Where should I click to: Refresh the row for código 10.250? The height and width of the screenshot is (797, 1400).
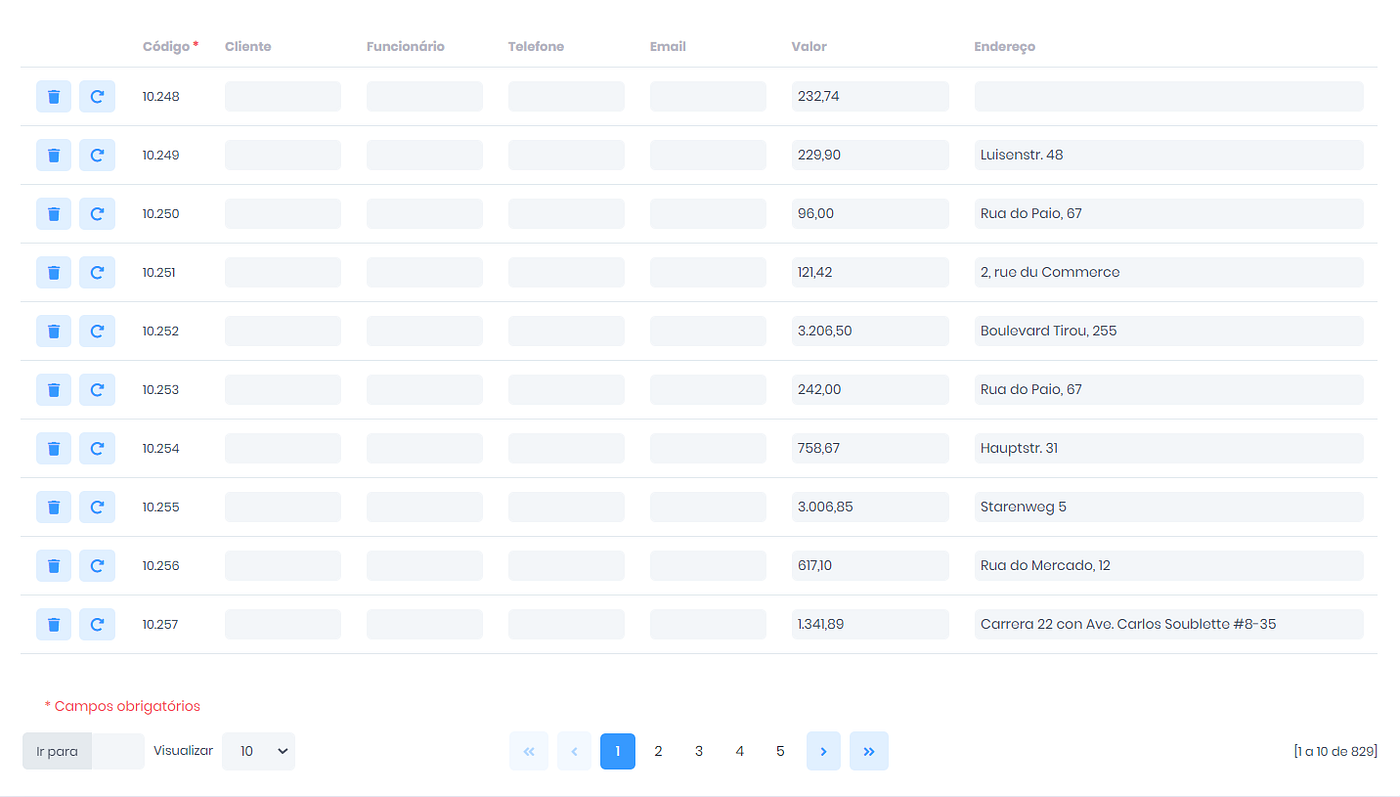click(x=97, y=213)
